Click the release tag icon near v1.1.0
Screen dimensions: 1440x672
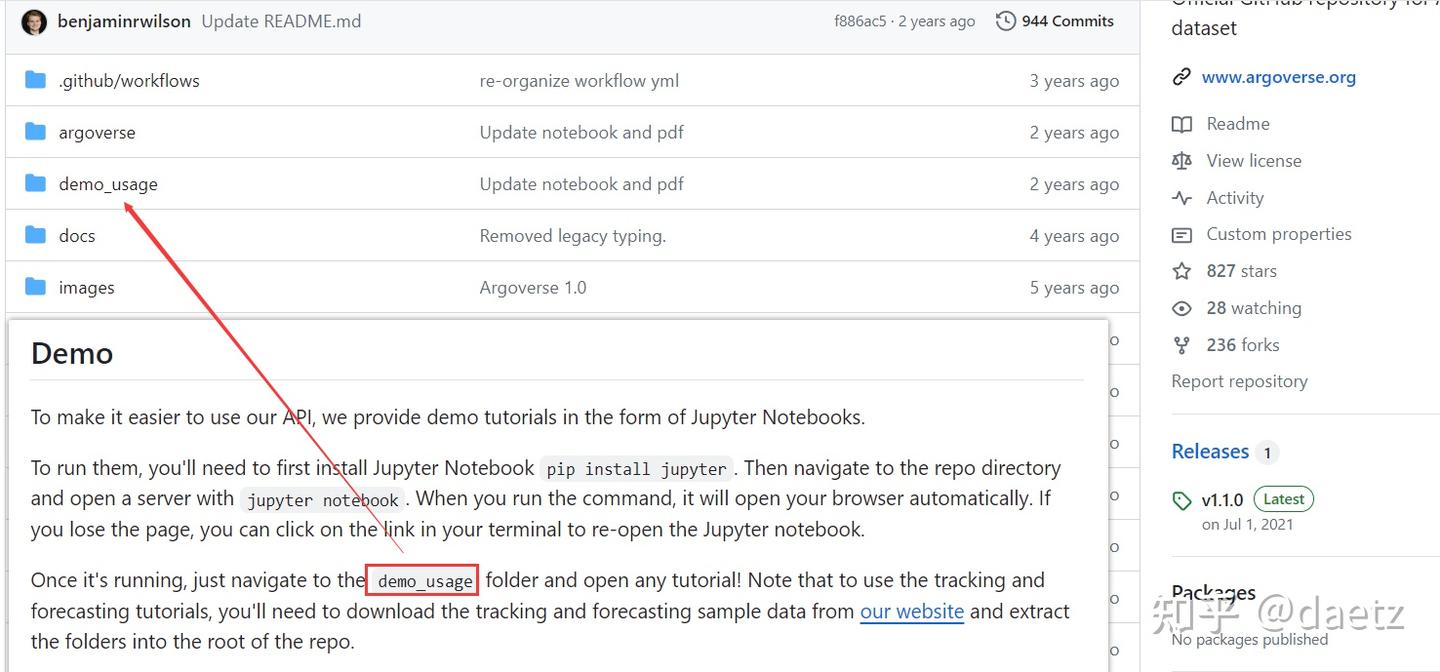tap(1182, 501)
